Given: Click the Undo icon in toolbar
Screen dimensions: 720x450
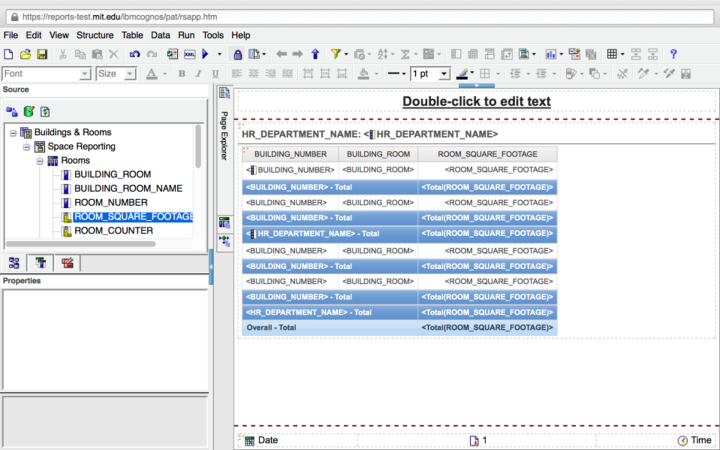Looking at the screenshot, I should (x=133, y=54).
